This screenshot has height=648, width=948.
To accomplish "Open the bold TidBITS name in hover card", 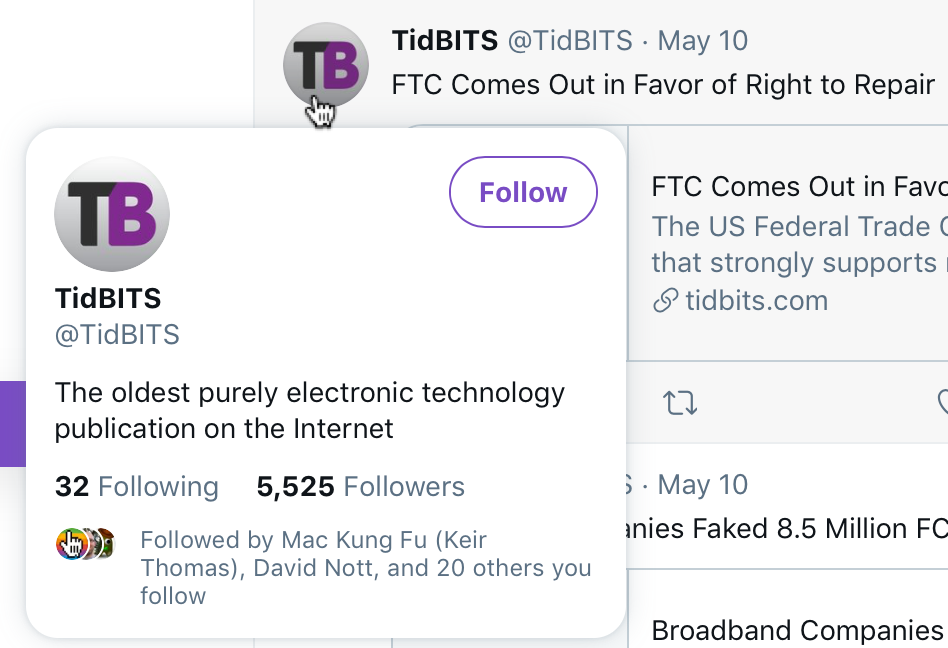I will pos(108,298).
